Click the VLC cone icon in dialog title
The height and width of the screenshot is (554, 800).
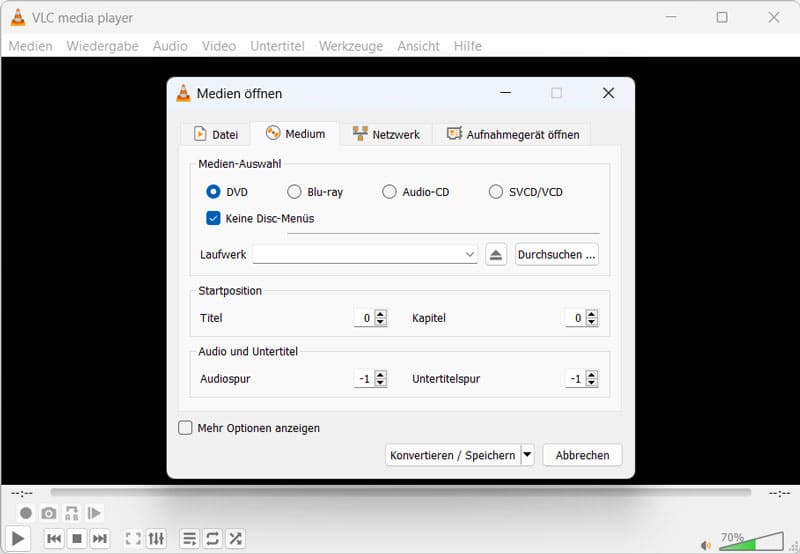(183, 93)
